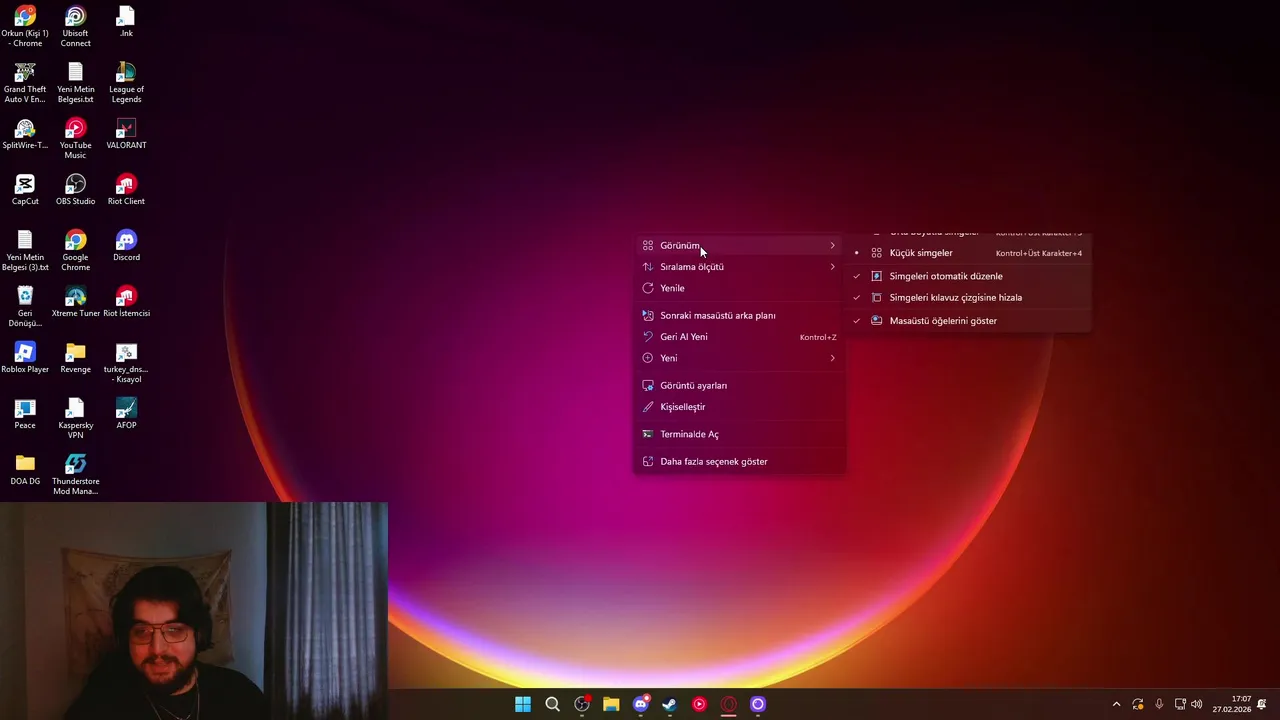Select the turkey_dns Kısayol shortcut

pos(126,363)
